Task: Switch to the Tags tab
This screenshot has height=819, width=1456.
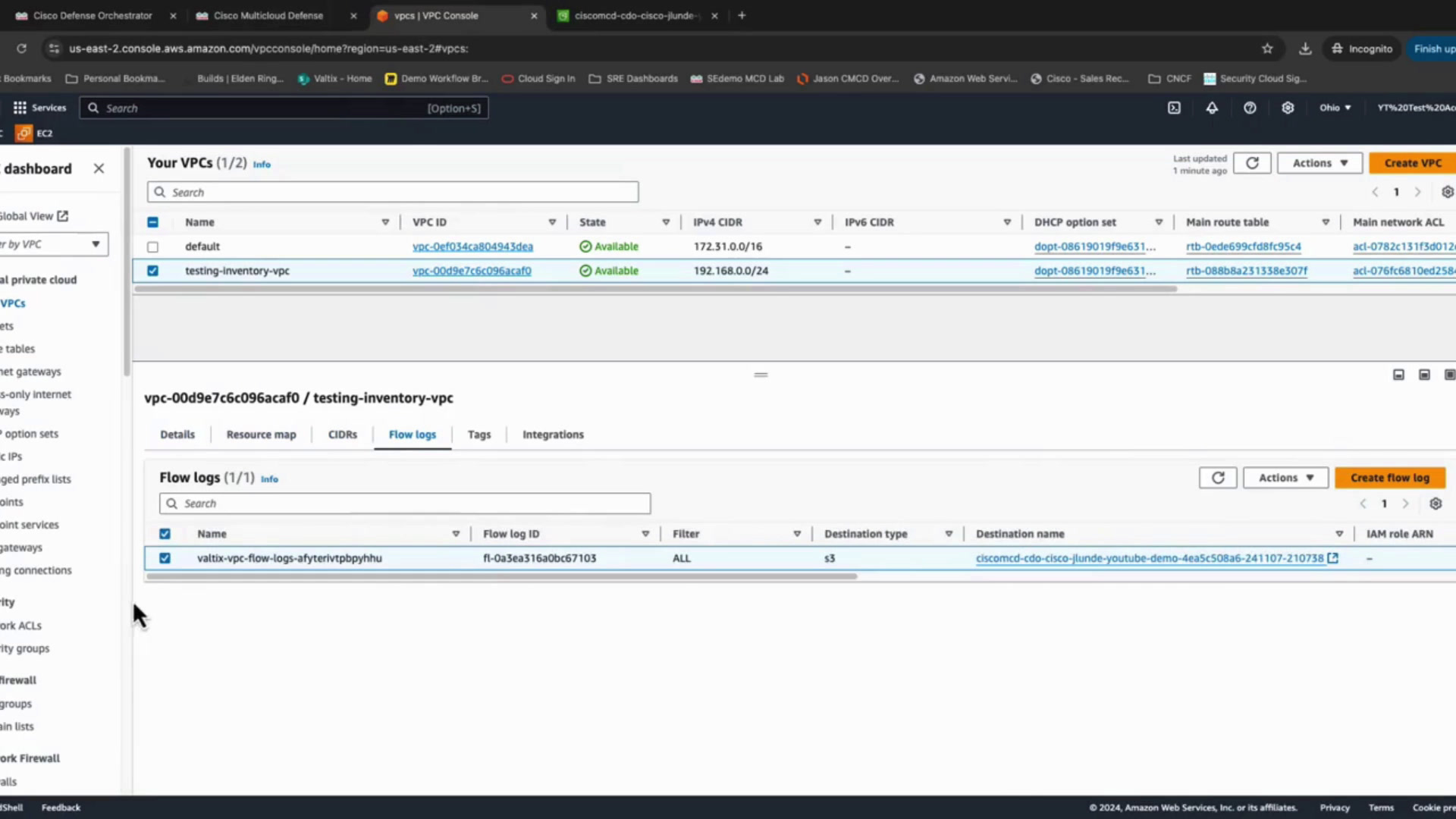Action: [x=479, y=435]
